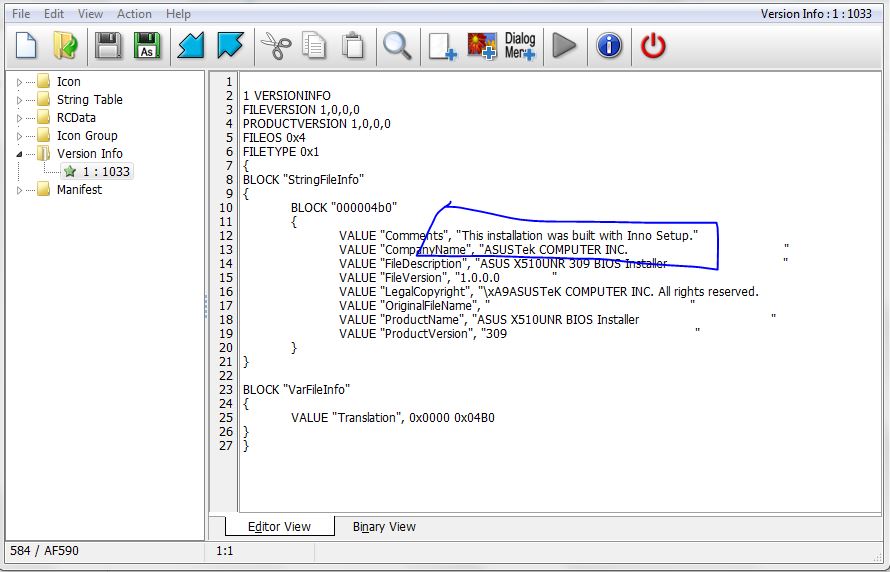
Task: Click the blue Info icon
Action: point(609,45)
